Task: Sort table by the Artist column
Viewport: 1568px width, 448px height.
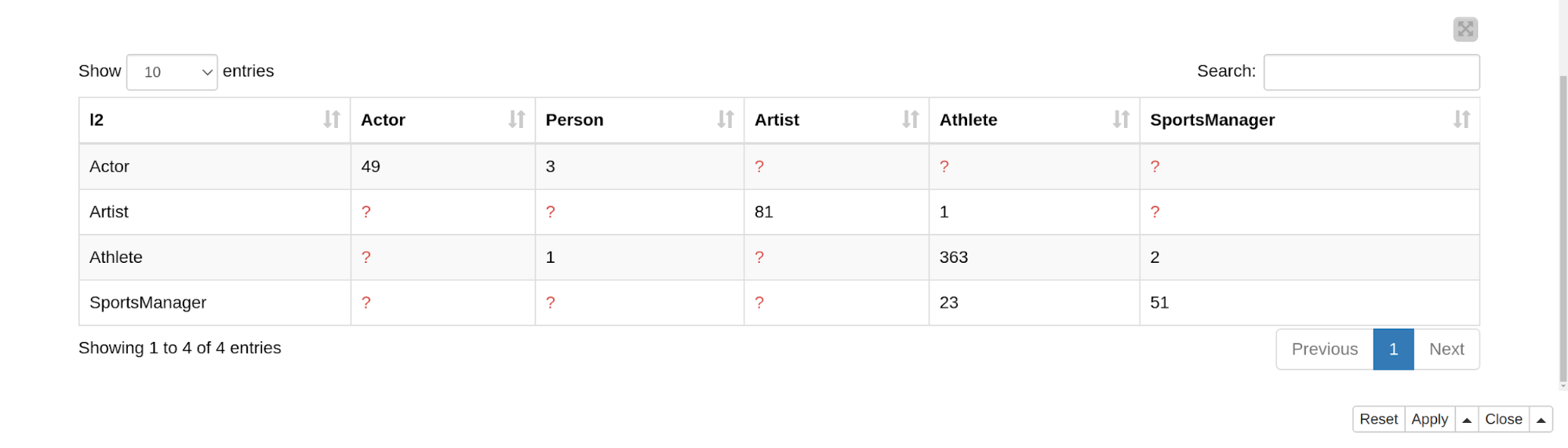Action: coord(836,120)
